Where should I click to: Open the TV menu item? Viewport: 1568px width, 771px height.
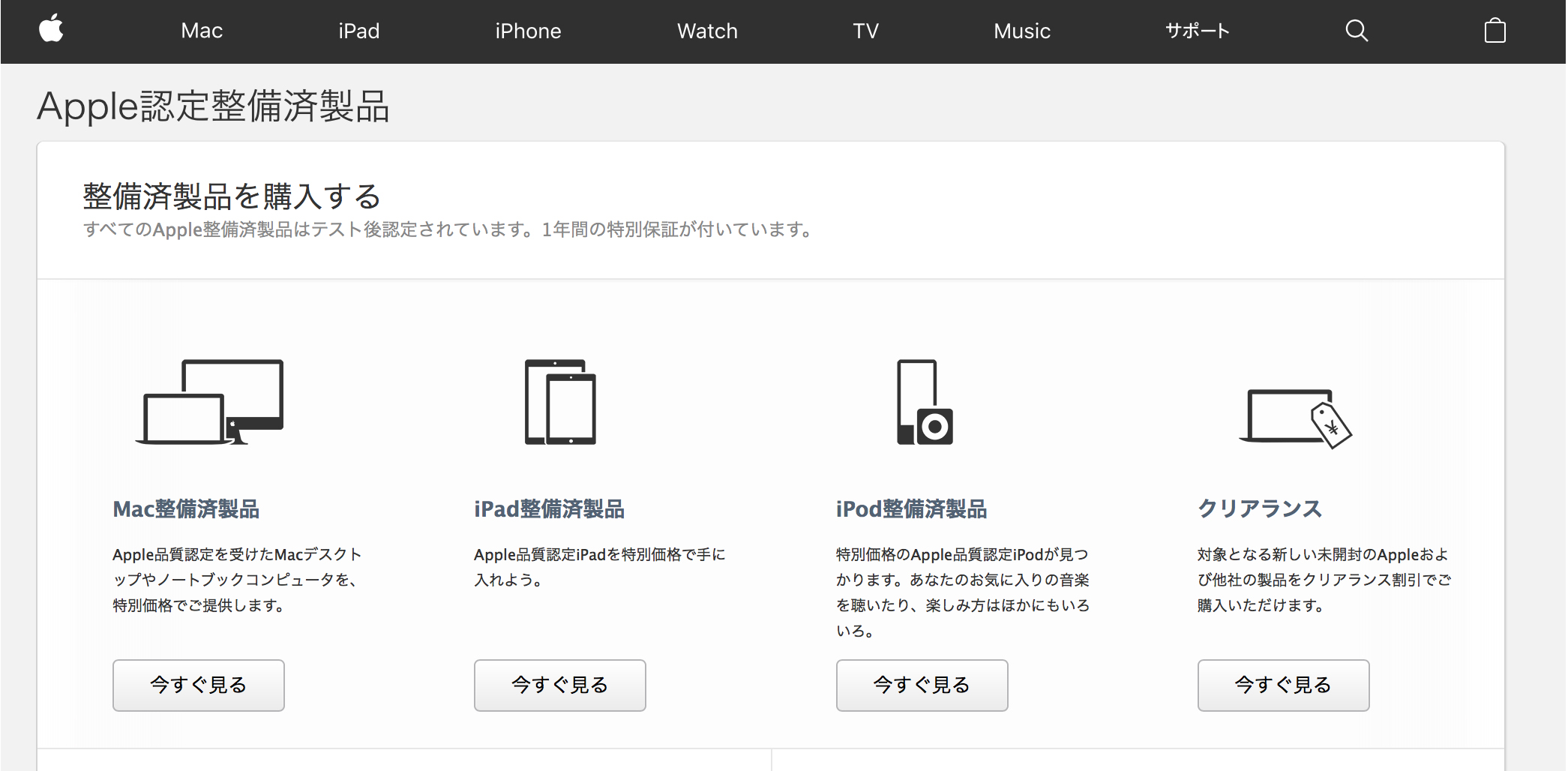pyautogui.click(x=865, y=31)
